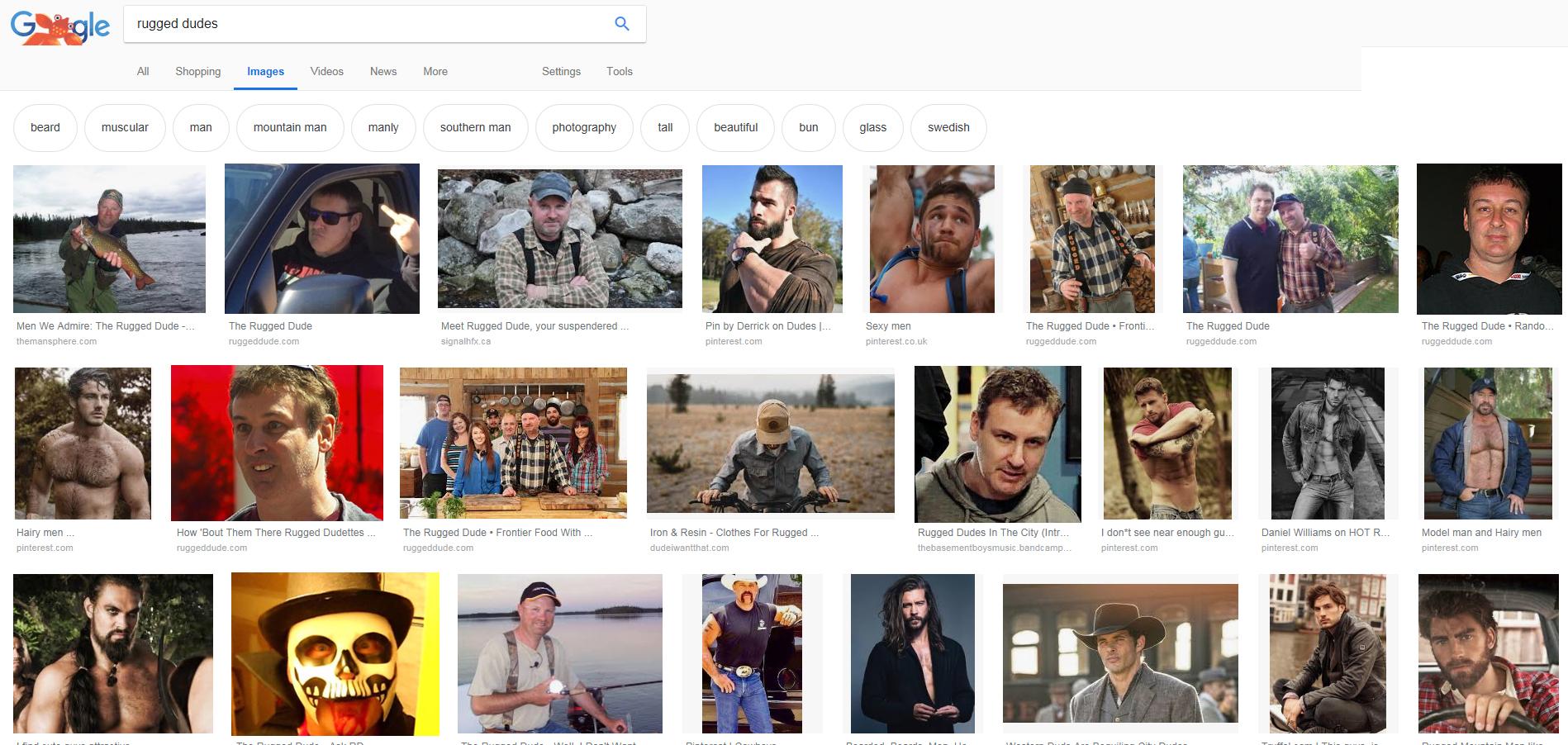Go to the Videos tab
The image size is (1568, 745).
pyautogui.click(x=327, y=71)
